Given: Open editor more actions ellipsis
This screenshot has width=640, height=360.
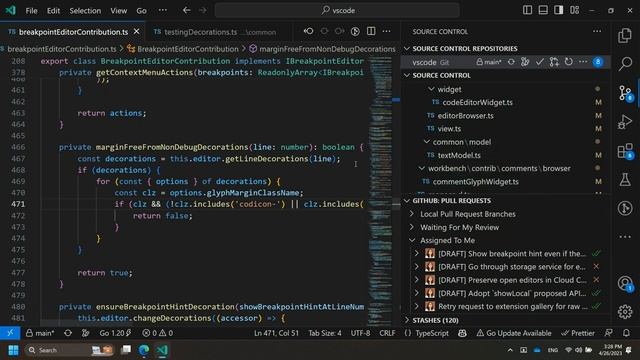Looking at the screenshot, I should (x=387, y=31).
